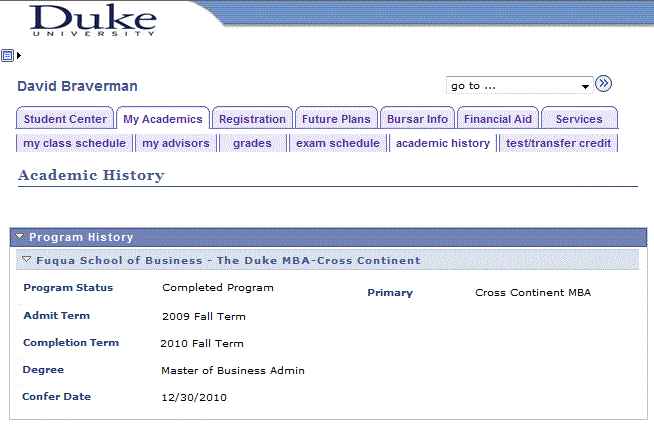The height and width of the screenshot is (424, 654).
Task: Open the Bursar Info tab
Action: pyautogui.click(x=417, y=119)
